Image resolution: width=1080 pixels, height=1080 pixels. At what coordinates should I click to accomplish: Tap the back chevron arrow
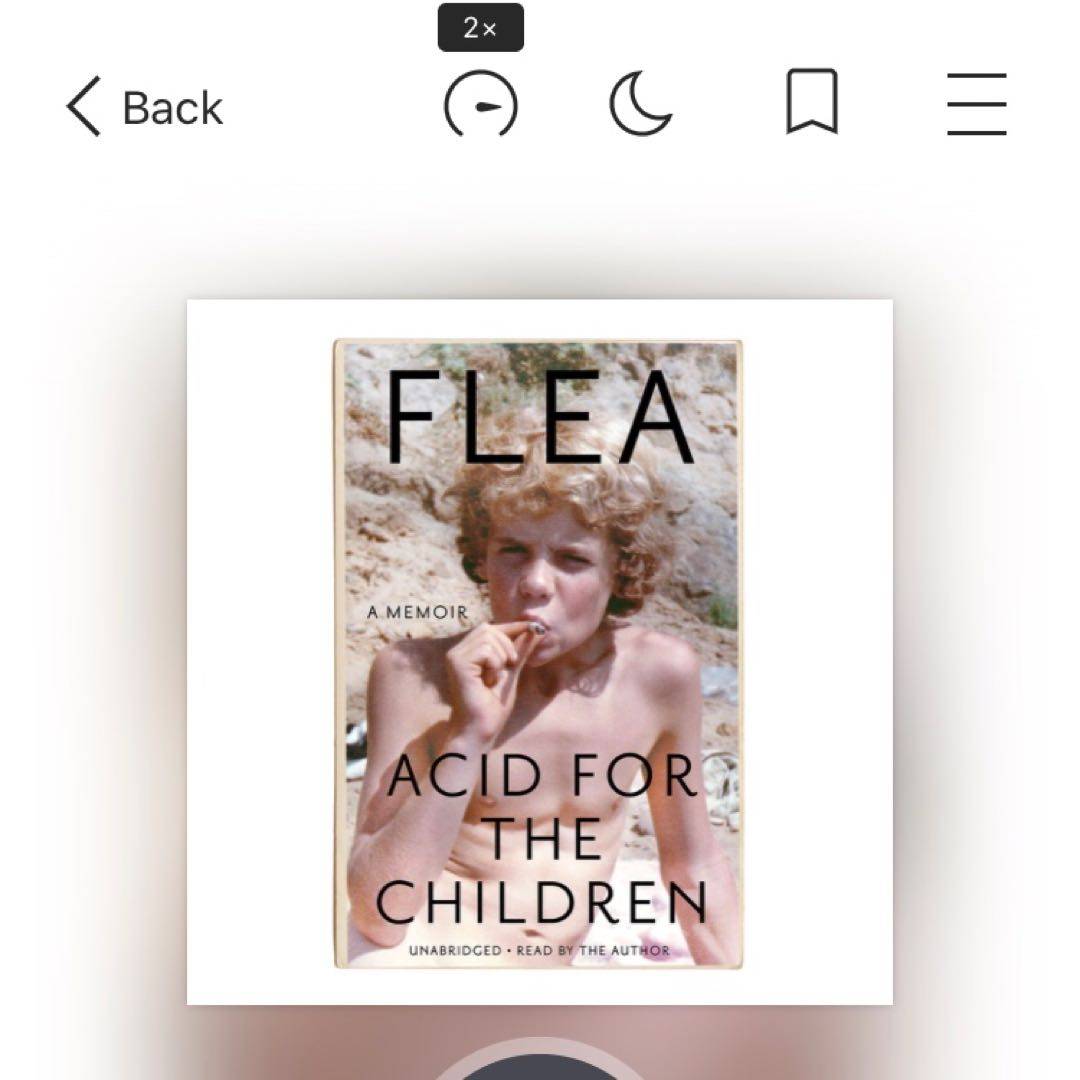pyautogui.click(x=84, y=106)
